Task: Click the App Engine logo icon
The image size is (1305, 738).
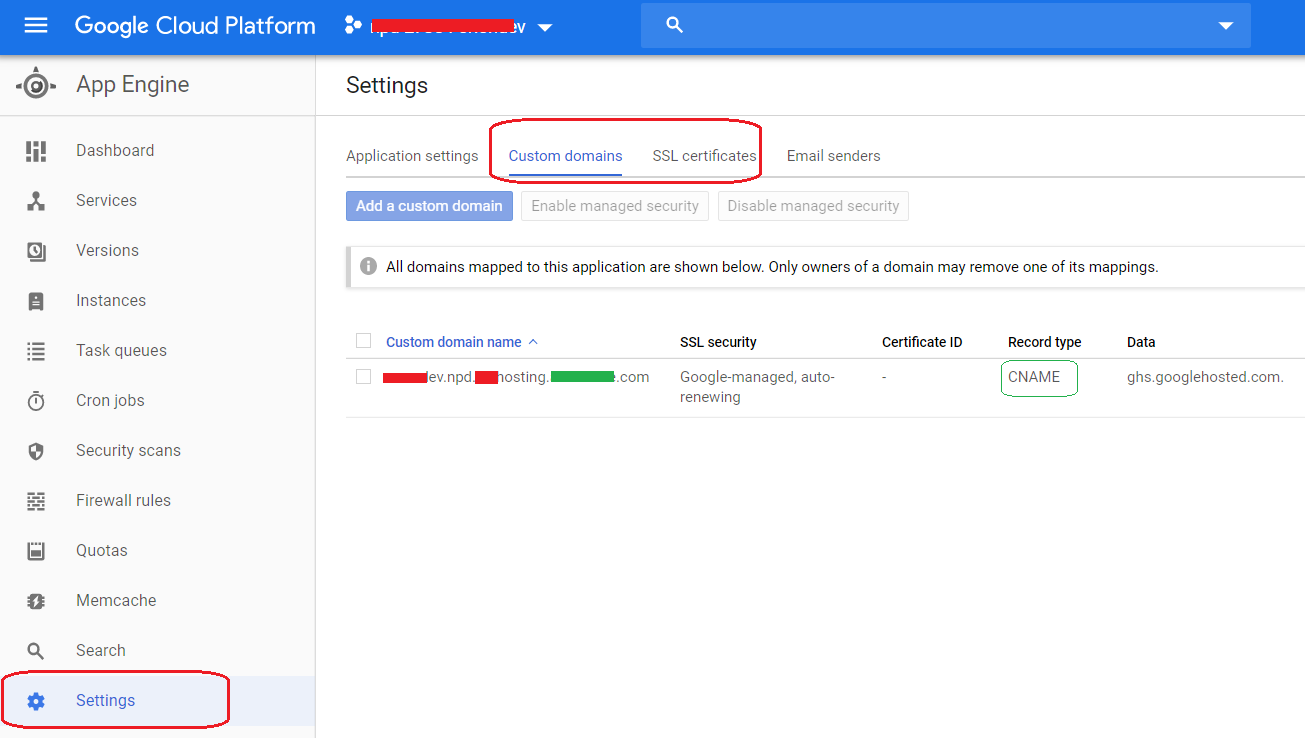Action: [x=35, y=84]
